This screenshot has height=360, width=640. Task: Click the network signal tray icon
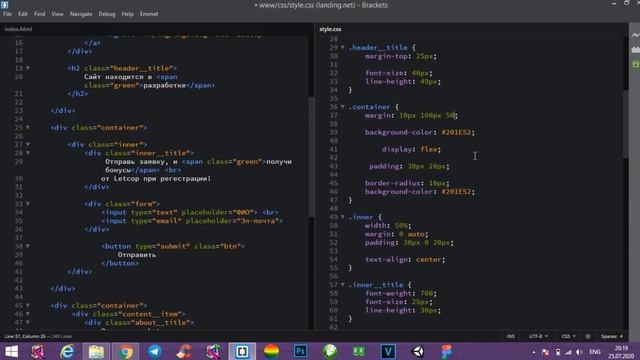coord(568,352)
